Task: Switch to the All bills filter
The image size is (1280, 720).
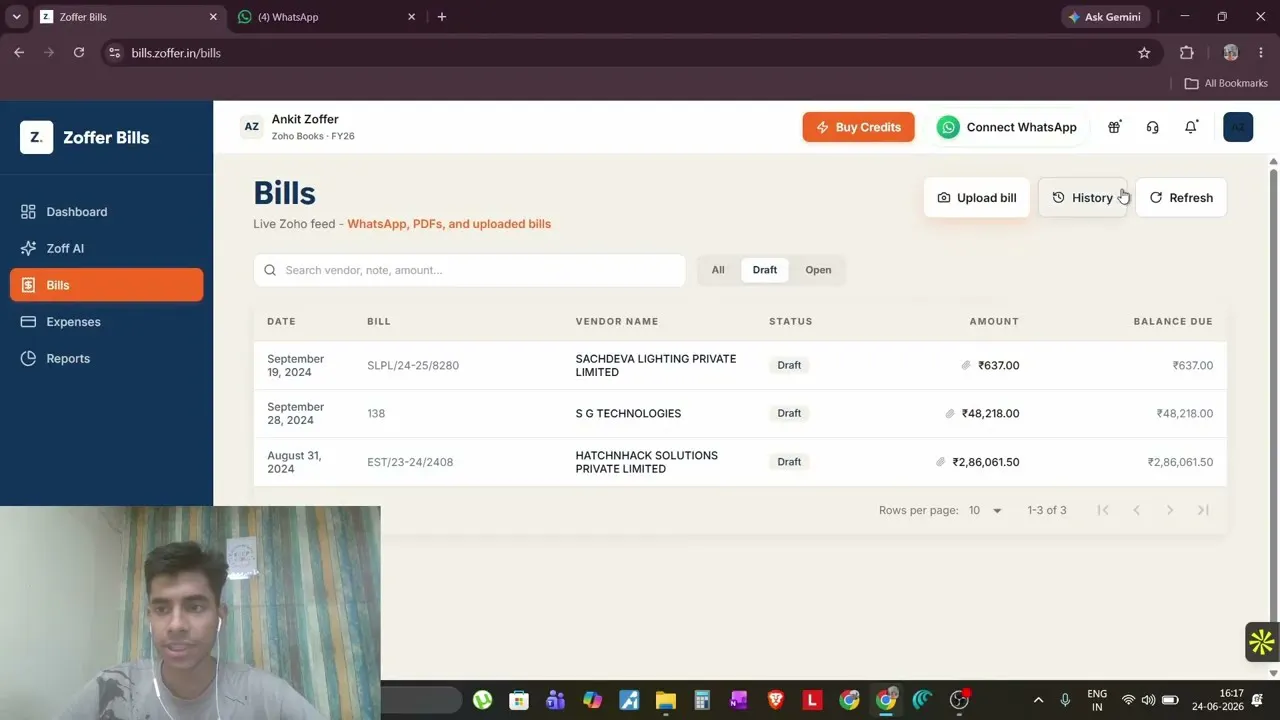Action: [718, 270]
